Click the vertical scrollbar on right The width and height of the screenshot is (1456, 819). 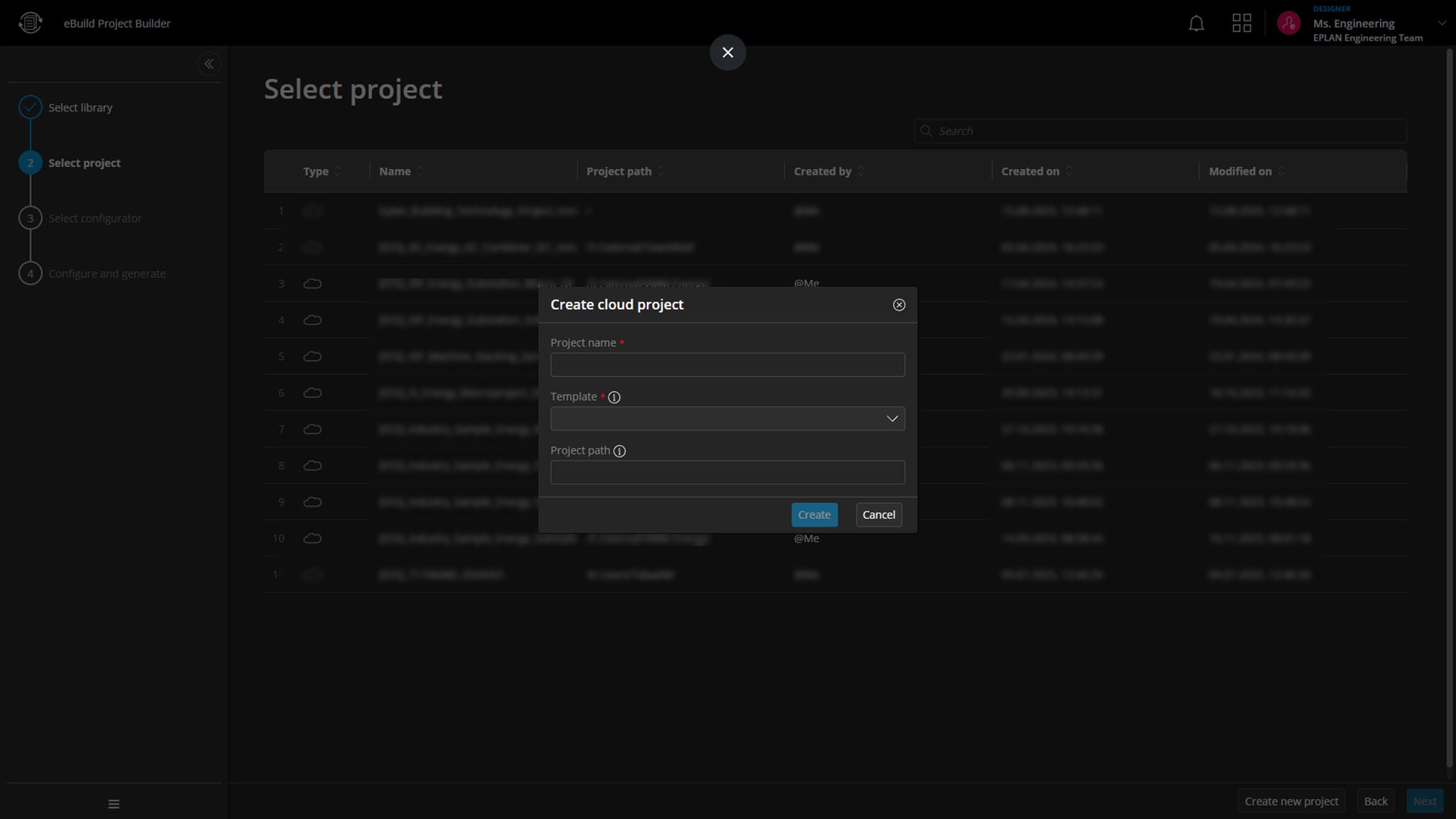(x=1450, y=407)
